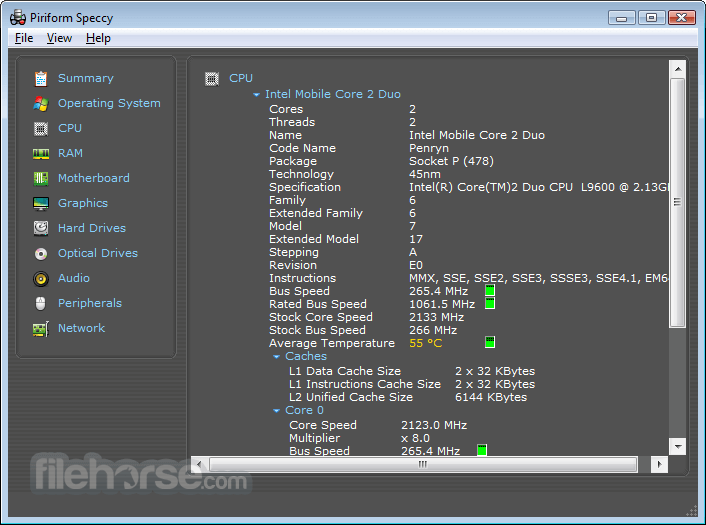This screenshot has height=525, width=706.
Task: Show the RAM section
Action: (70, 154)
